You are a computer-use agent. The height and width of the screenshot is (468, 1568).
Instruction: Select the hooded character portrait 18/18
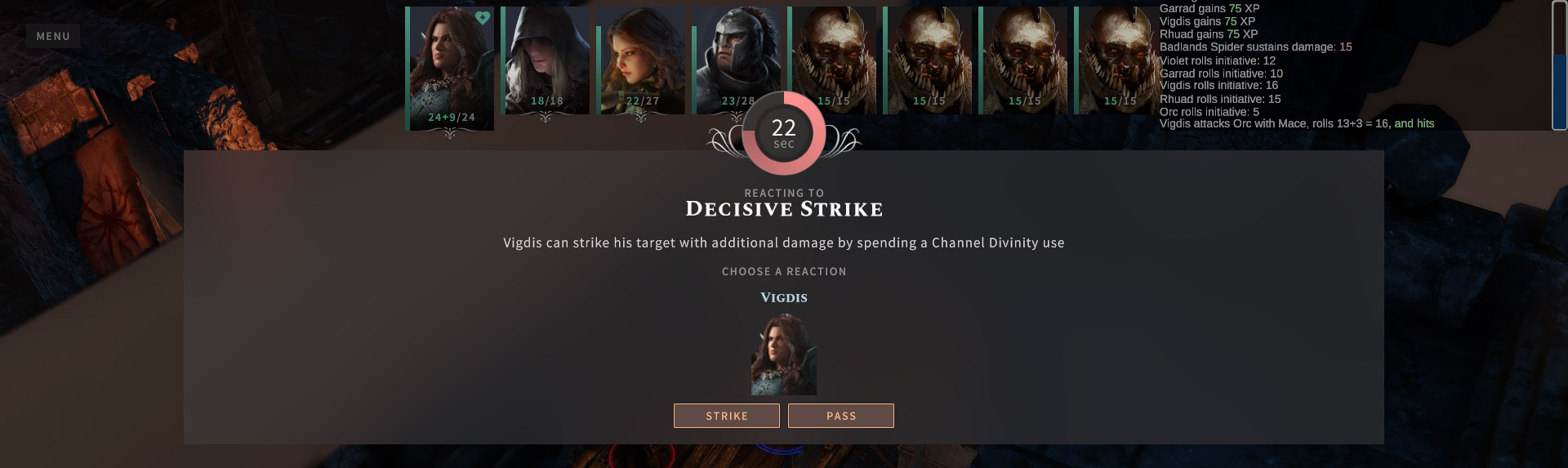[x=546, y=60]
